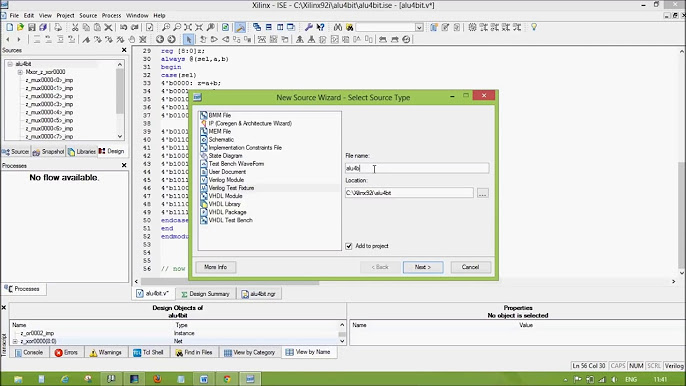The height and width of the screenshot is (386, 686).
Task: Open the Project menu
Action: click(65, 15)
